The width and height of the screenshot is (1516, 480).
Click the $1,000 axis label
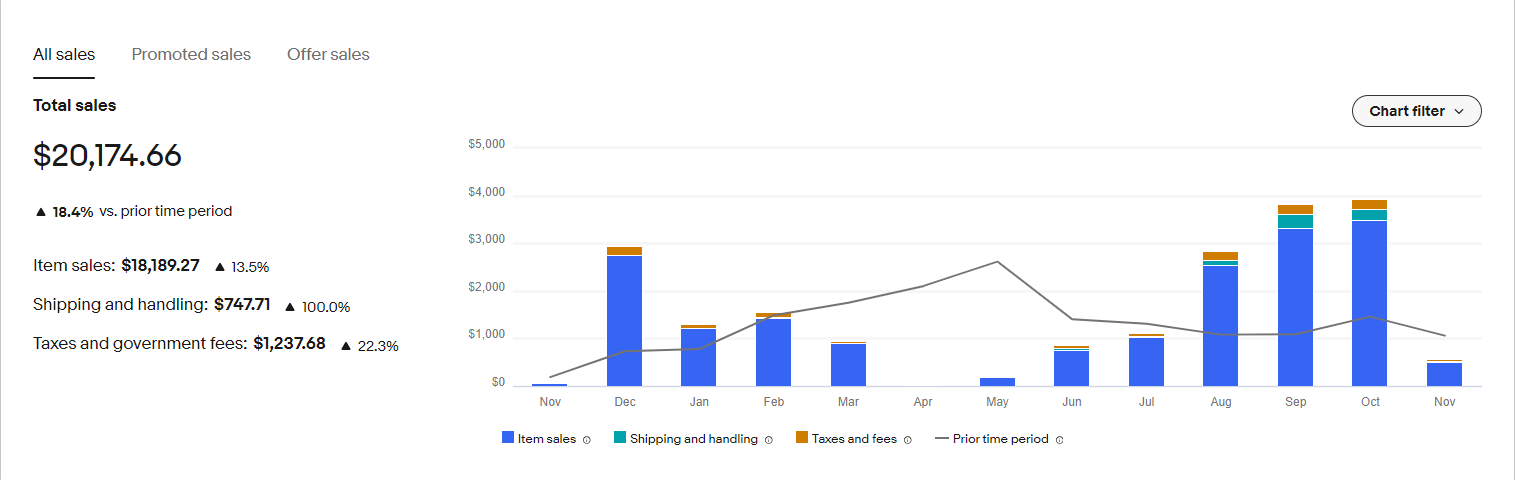pos(486,335)
